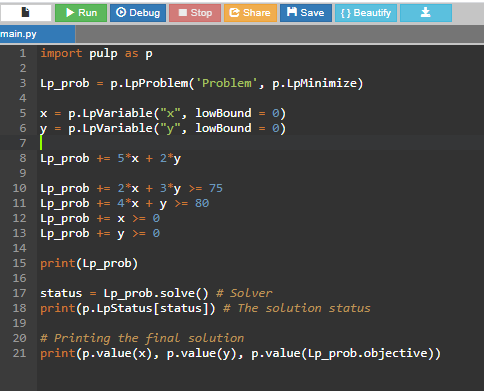Click the '# Solver' comment
Viewport: 484px width, 391px height.
point(244,293)
